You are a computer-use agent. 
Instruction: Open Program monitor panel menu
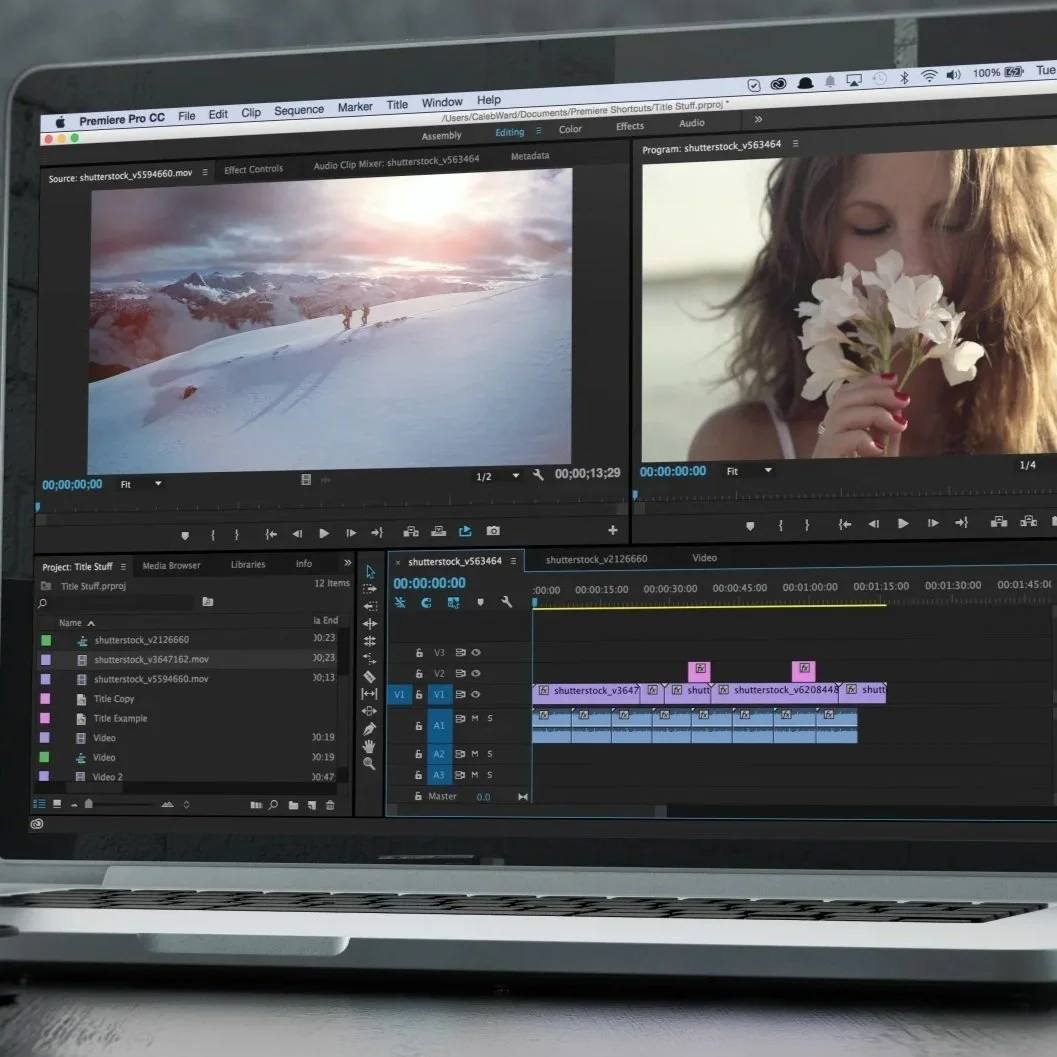795,144
